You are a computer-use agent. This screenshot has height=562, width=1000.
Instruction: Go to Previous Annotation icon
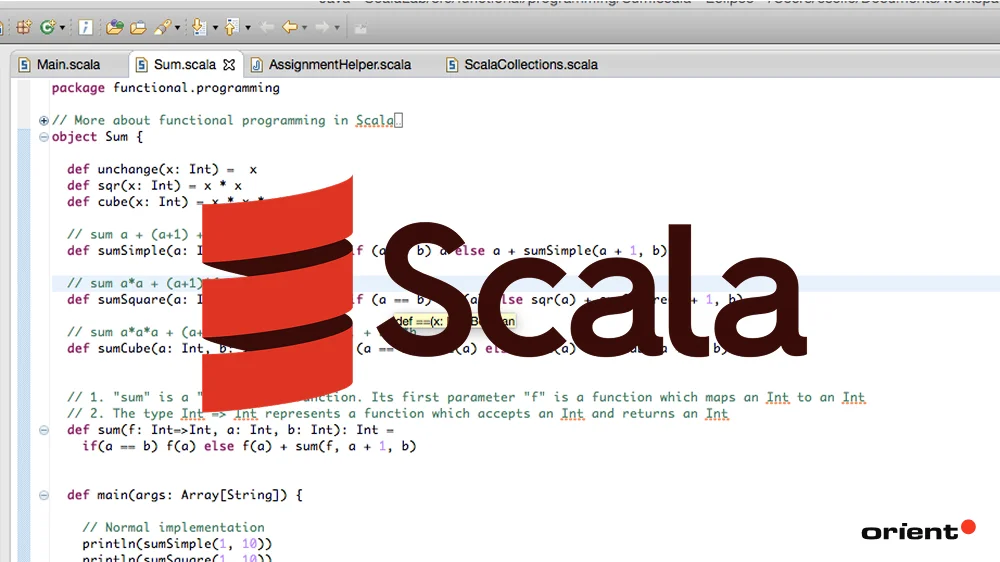pyautogui.click(x=231, y=27)
